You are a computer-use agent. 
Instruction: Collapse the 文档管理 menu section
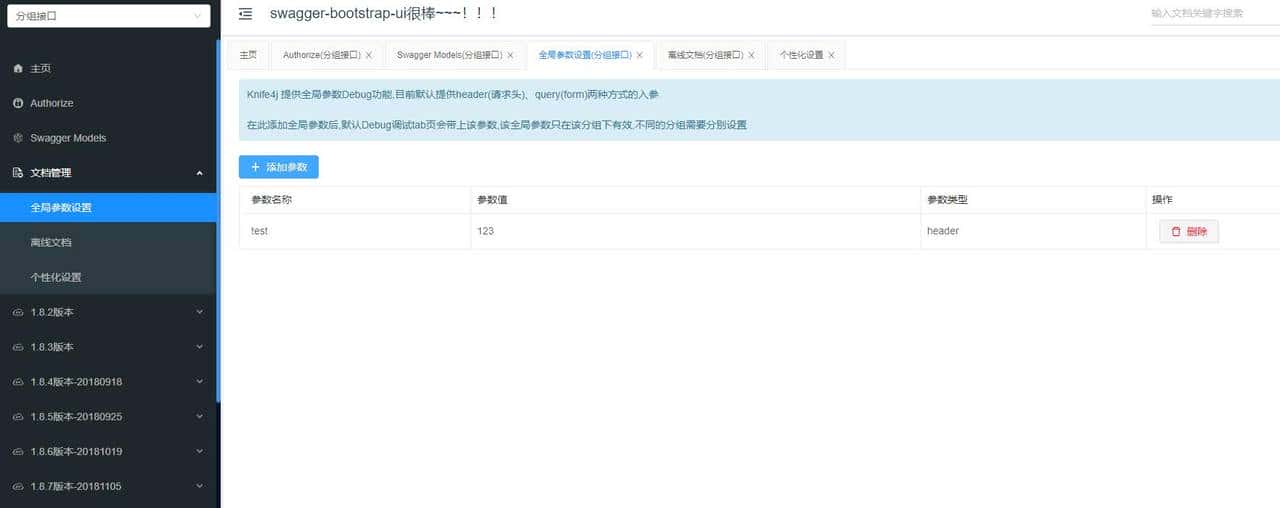click(x=199, y=173)
